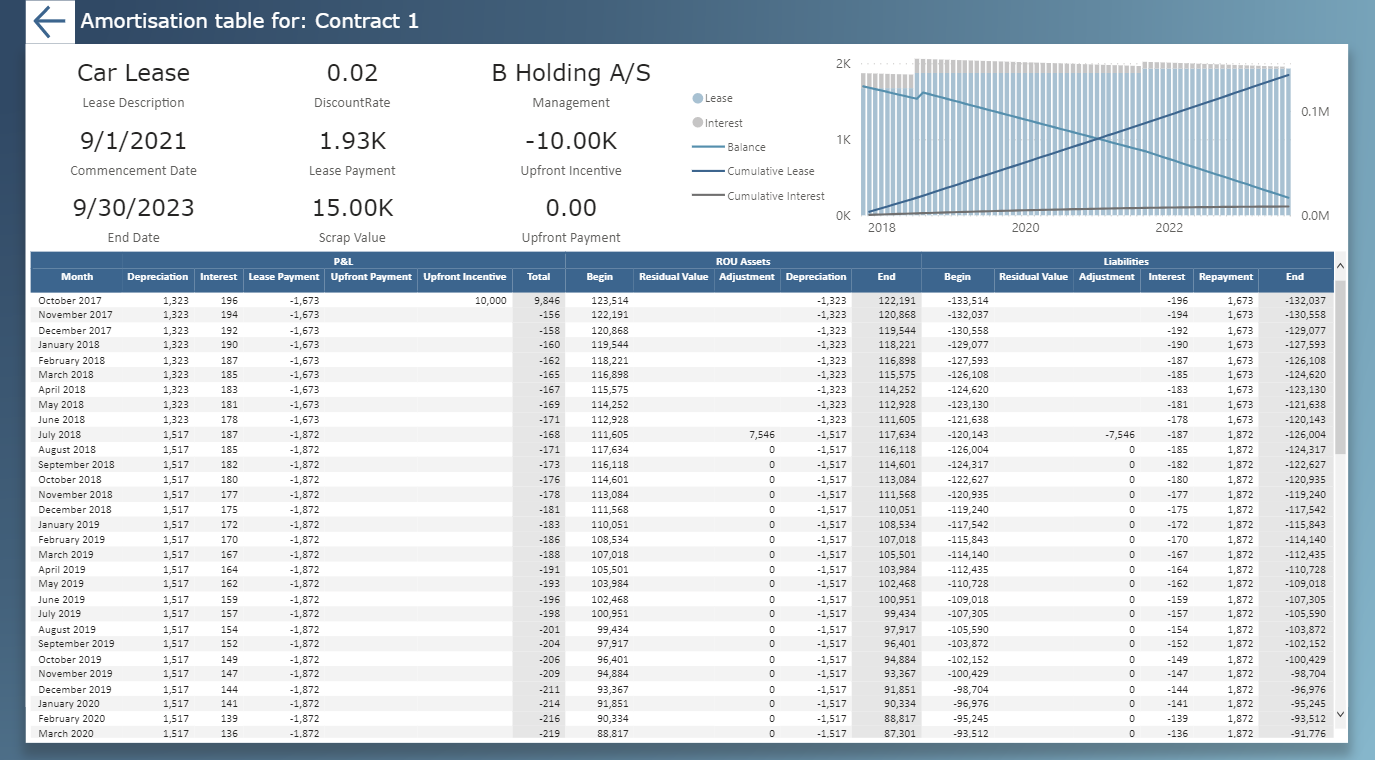This screenshot has height=760, width=1375.
Task: Sort table by Month column header
Action: point(77,277)
